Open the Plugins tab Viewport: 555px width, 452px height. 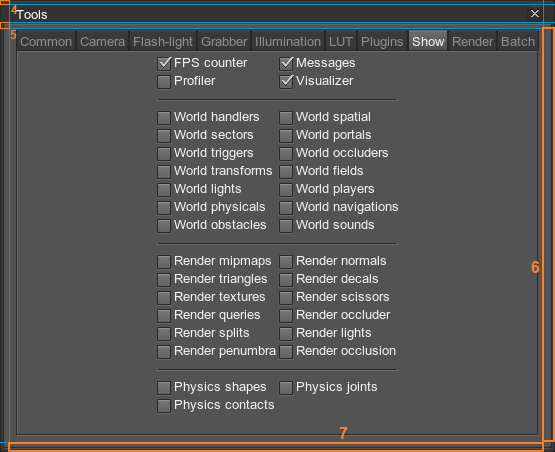click(382, 41)
